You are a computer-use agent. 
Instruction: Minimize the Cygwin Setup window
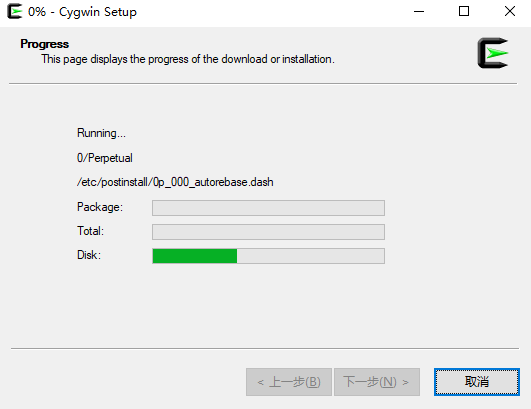click(419, 12)
